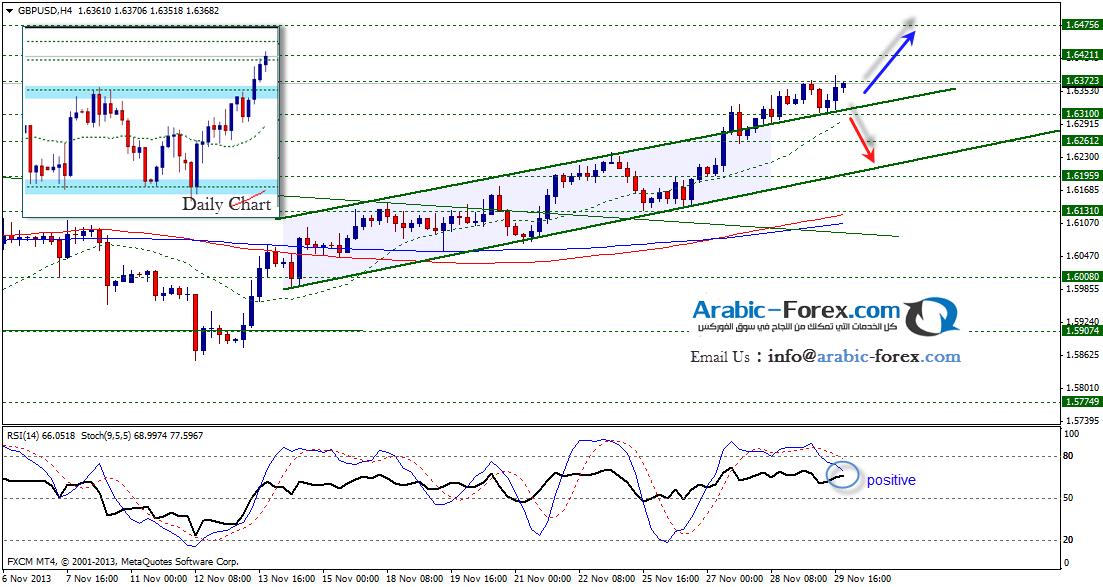Click the 1.61070 price scale value
The height and width of the screenshot is (587, 1103).
1082,222
